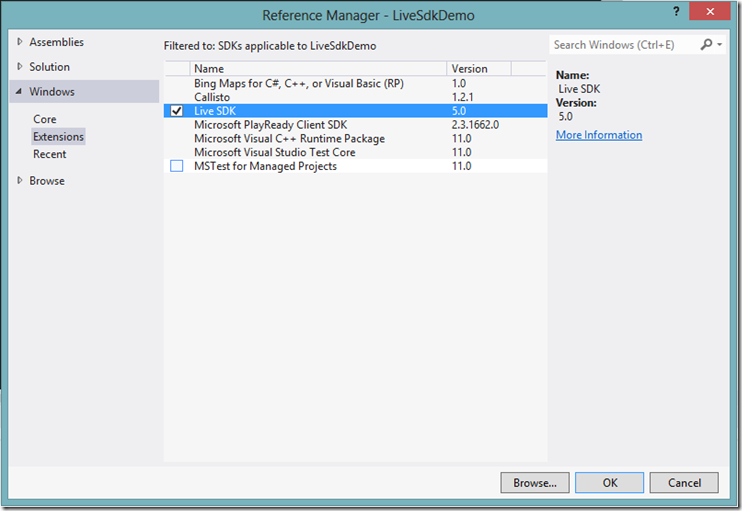The width and height of the screenshot is (742, 511).
Task: Collapse the Windows tree node arrow
Action: 19,91
